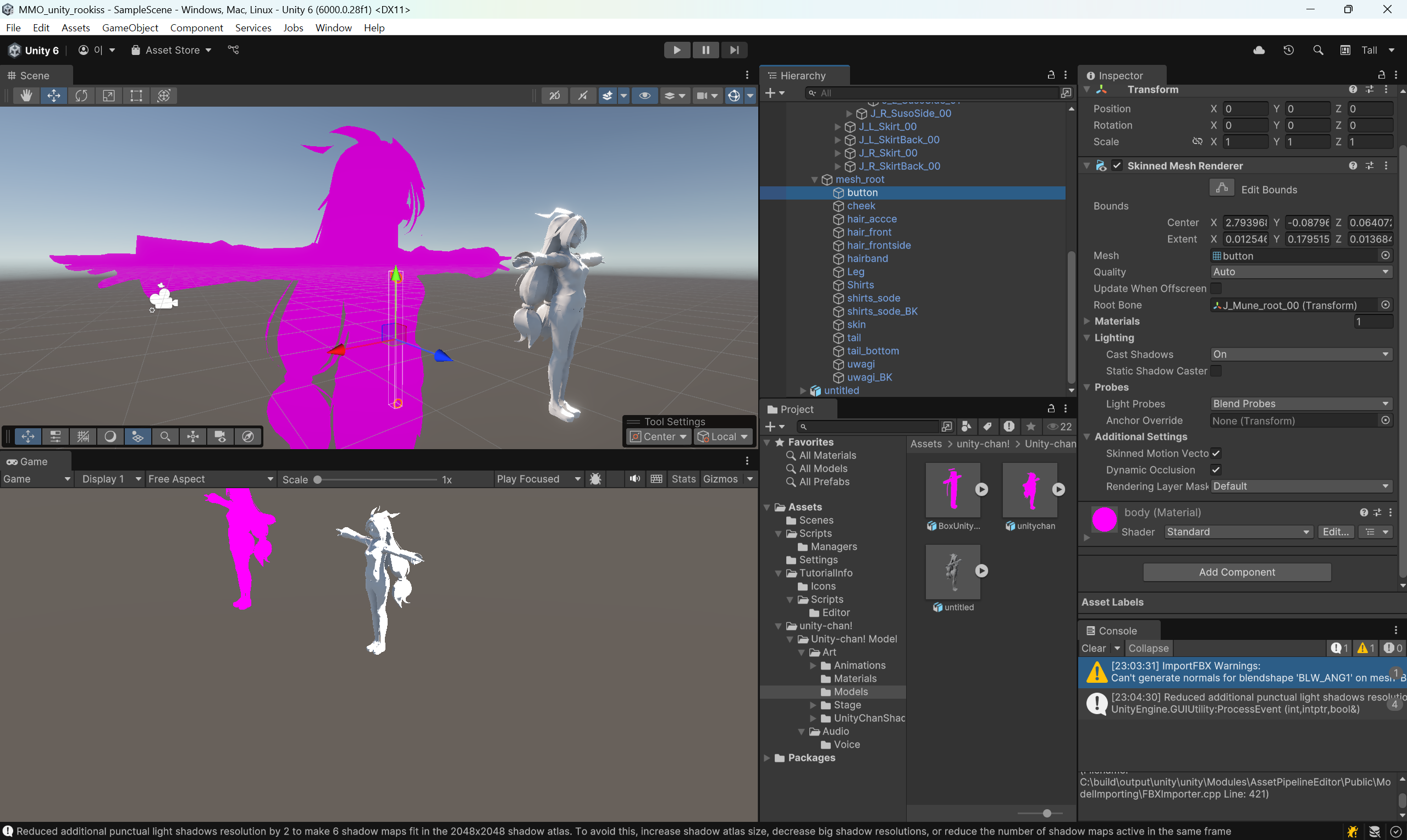Search by label icon in Project

[987, 426]
